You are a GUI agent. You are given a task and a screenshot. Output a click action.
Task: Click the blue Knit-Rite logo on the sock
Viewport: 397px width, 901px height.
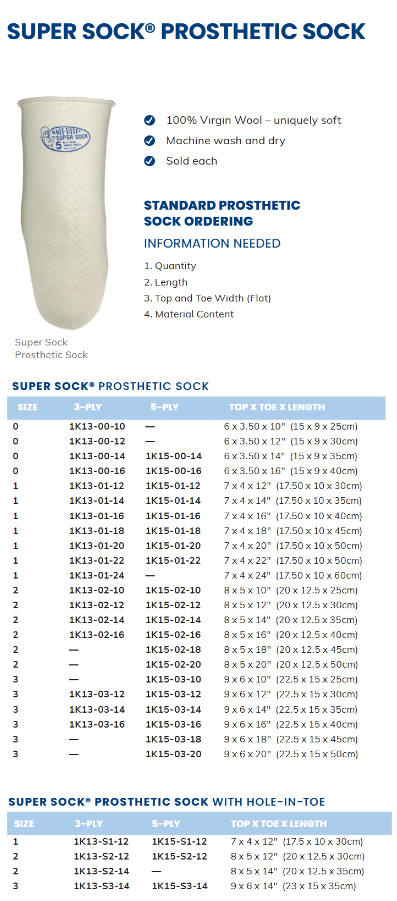point(65,138)
